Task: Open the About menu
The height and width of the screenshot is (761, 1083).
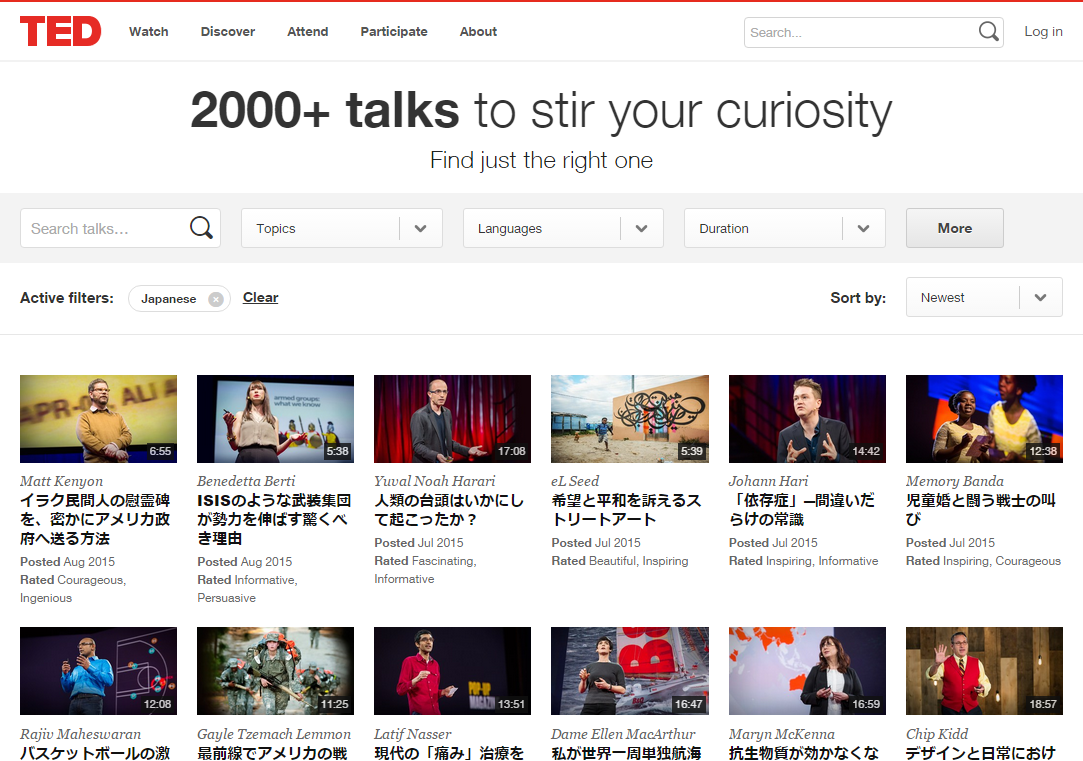Action: point(478,32)
